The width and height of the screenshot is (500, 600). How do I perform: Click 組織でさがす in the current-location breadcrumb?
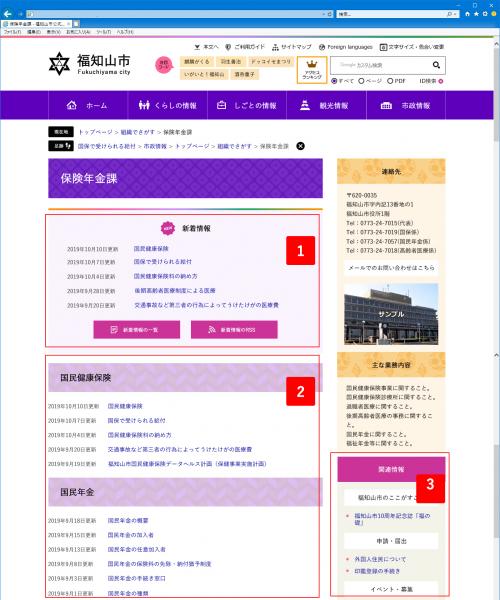137,132
